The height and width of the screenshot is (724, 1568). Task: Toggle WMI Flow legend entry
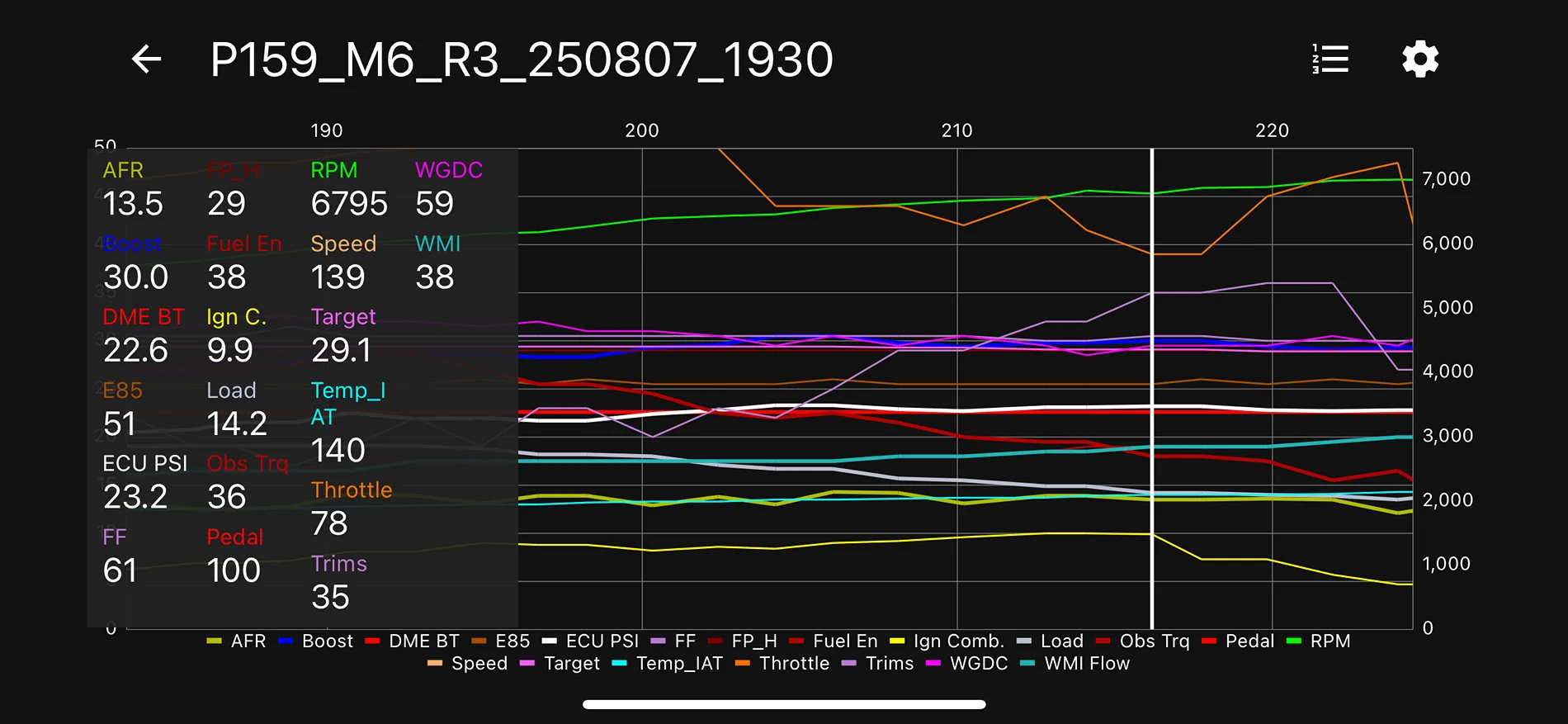point(1075,664)
